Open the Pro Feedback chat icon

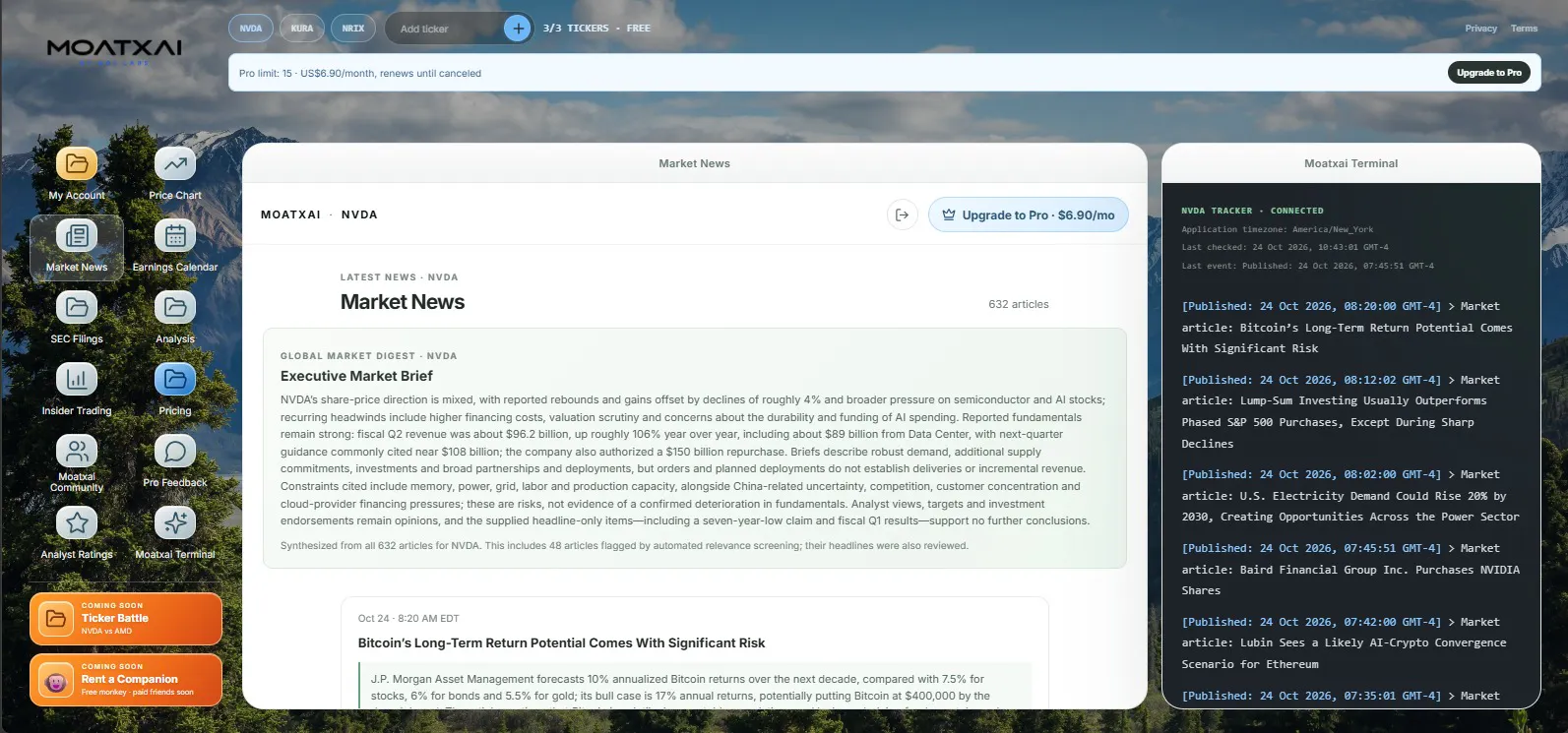pyautogui.click(x=175, y=452)
